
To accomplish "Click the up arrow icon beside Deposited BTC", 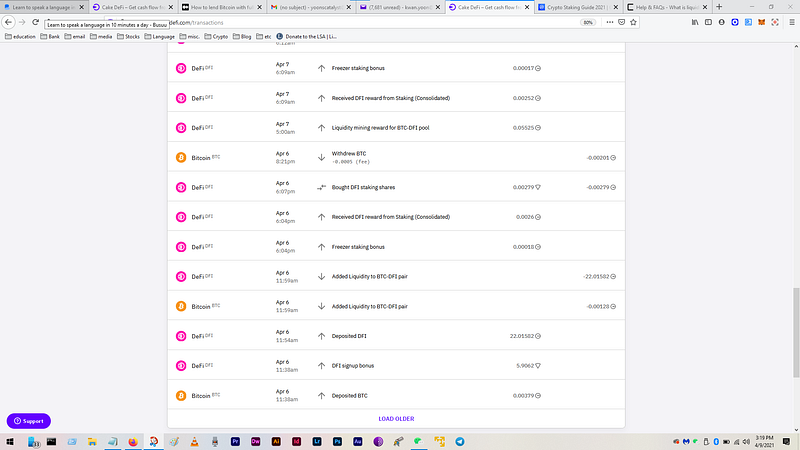I will coord(321,395).
